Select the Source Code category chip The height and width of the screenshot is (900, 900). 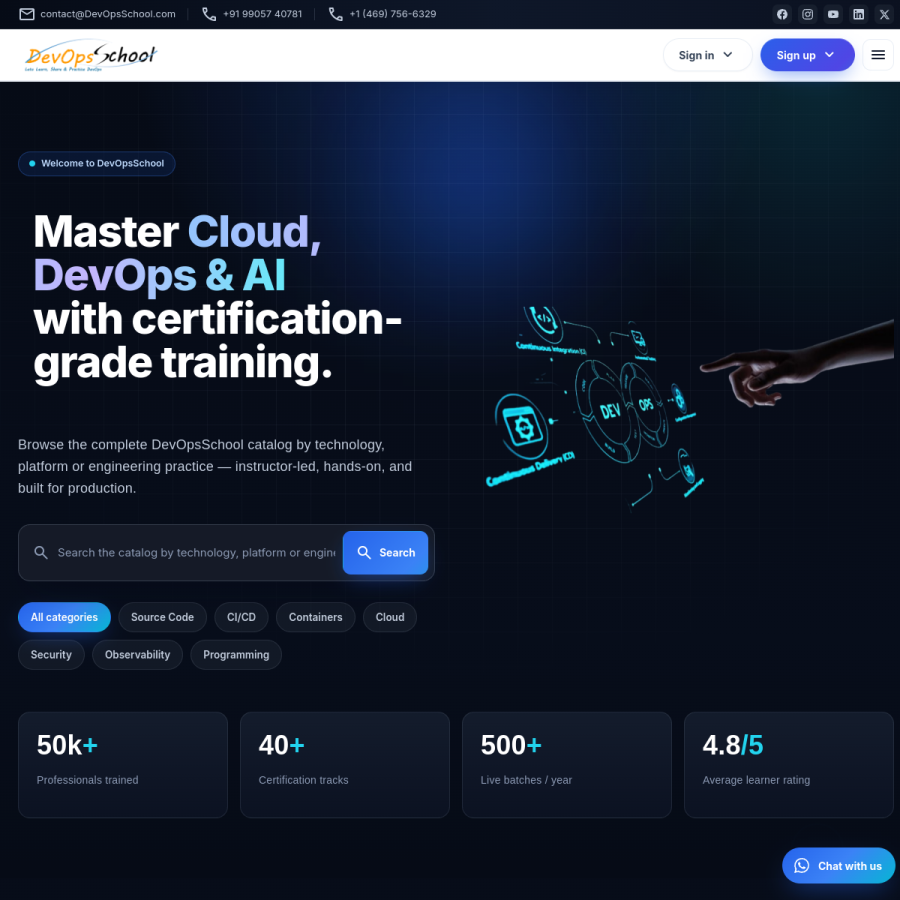point(162,617)
